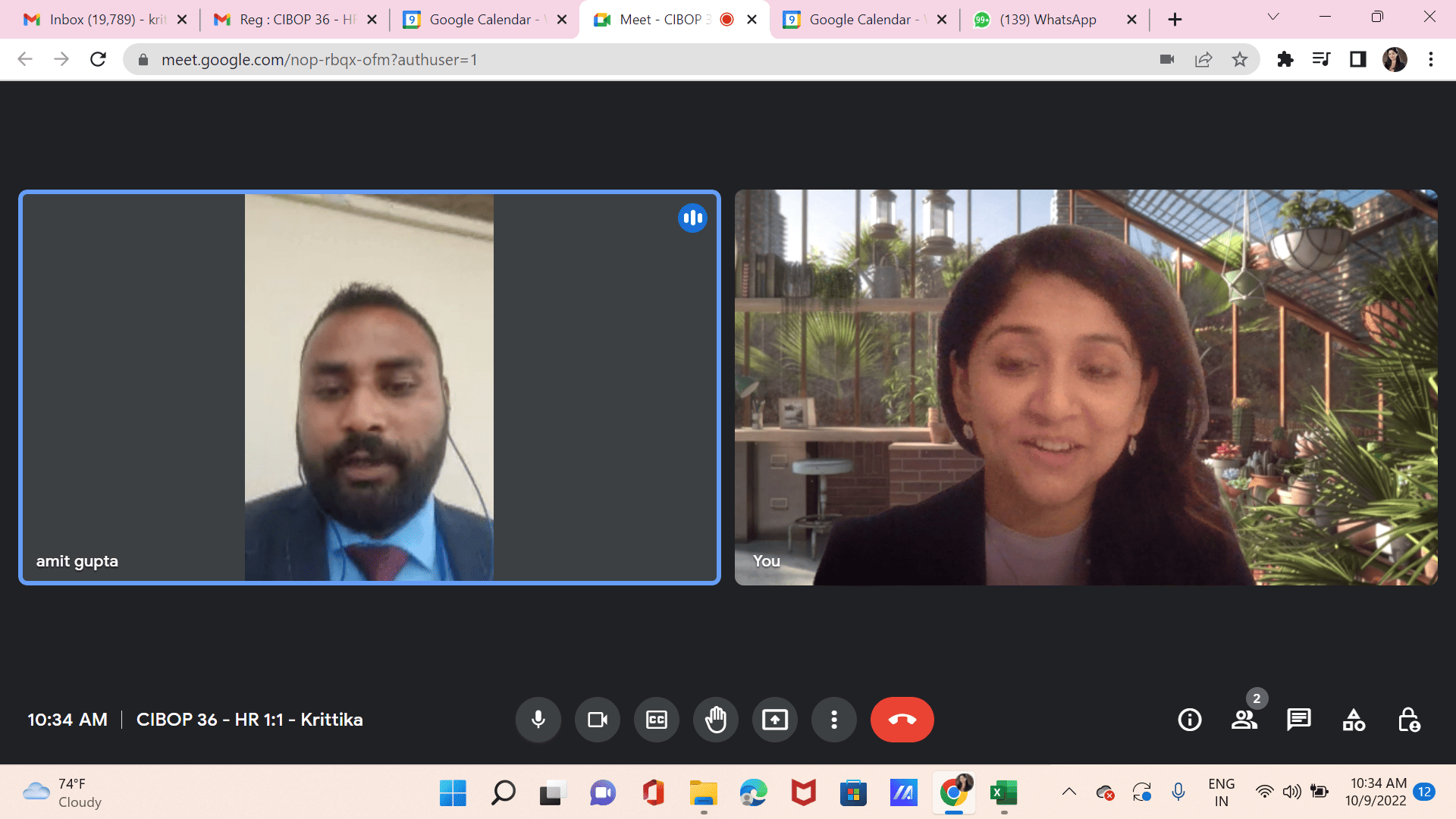Bookmark this page with star icon
1456x819 pixels.
coord(1240,59)
